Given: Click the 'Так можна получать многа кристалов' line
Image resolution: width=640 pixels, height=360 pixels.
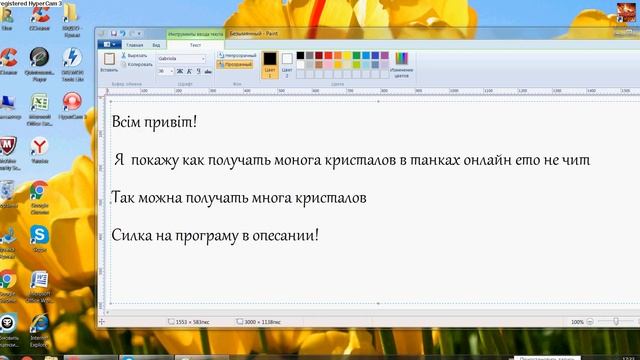Looking at the screenshot, I should click(x=239, y=198).
